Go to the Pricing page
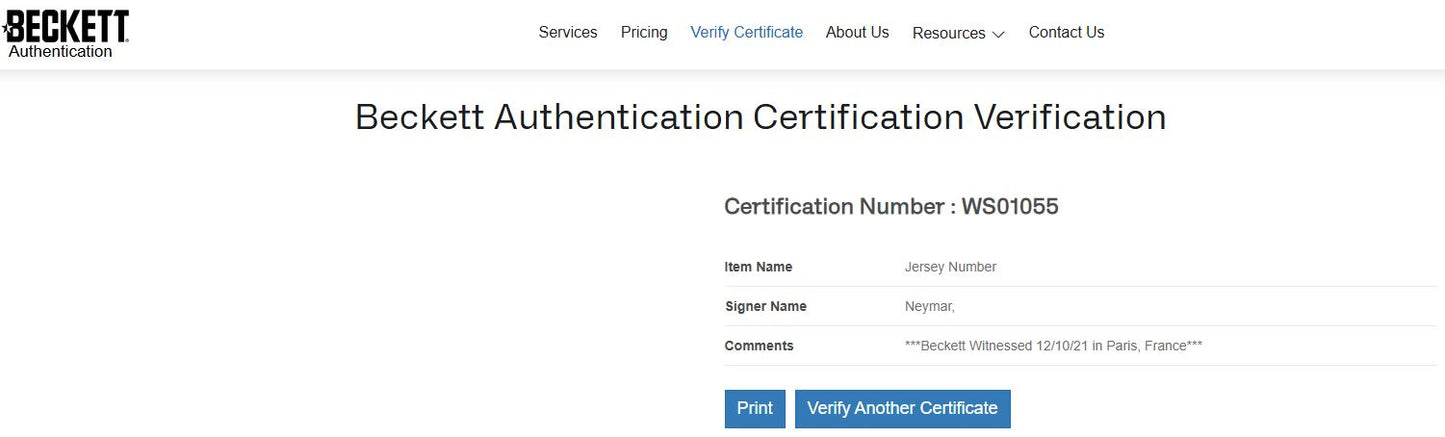The image size is (1445, 437). [x=644, y=32]
